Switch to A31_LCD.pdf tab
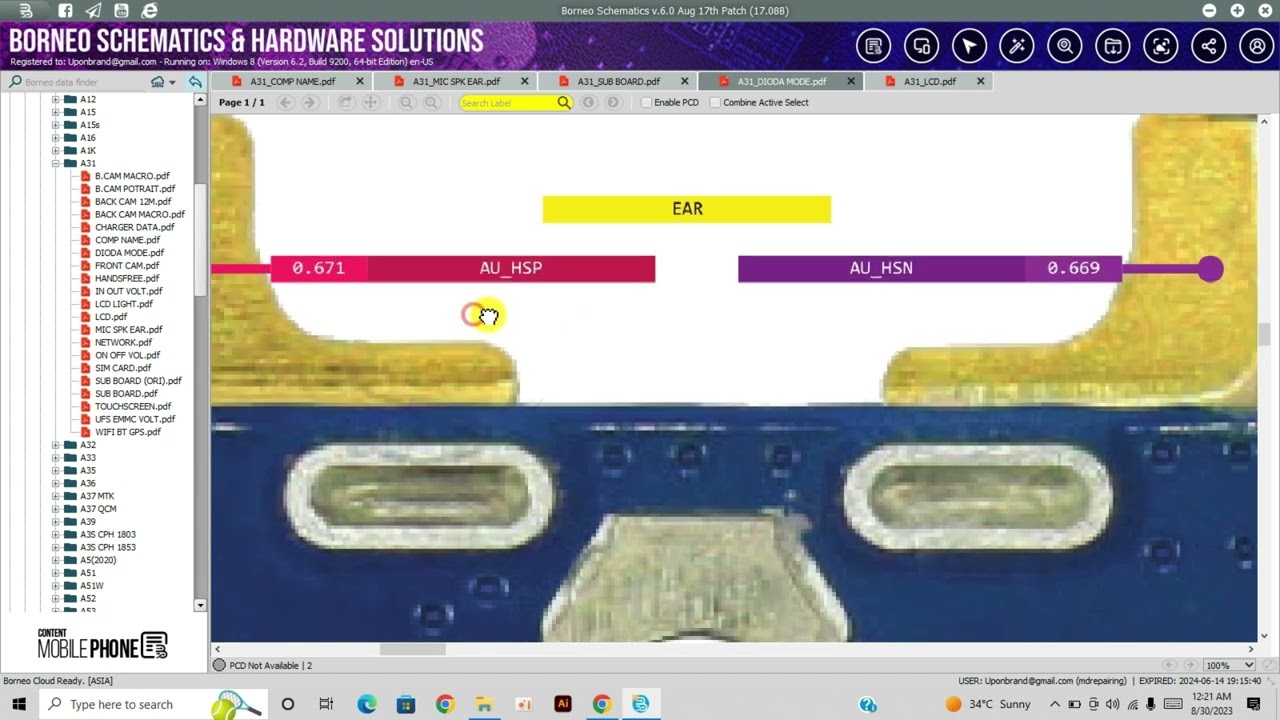Image resolution: width=1280 pixels, height=720 pixels. tap(929, 82)
